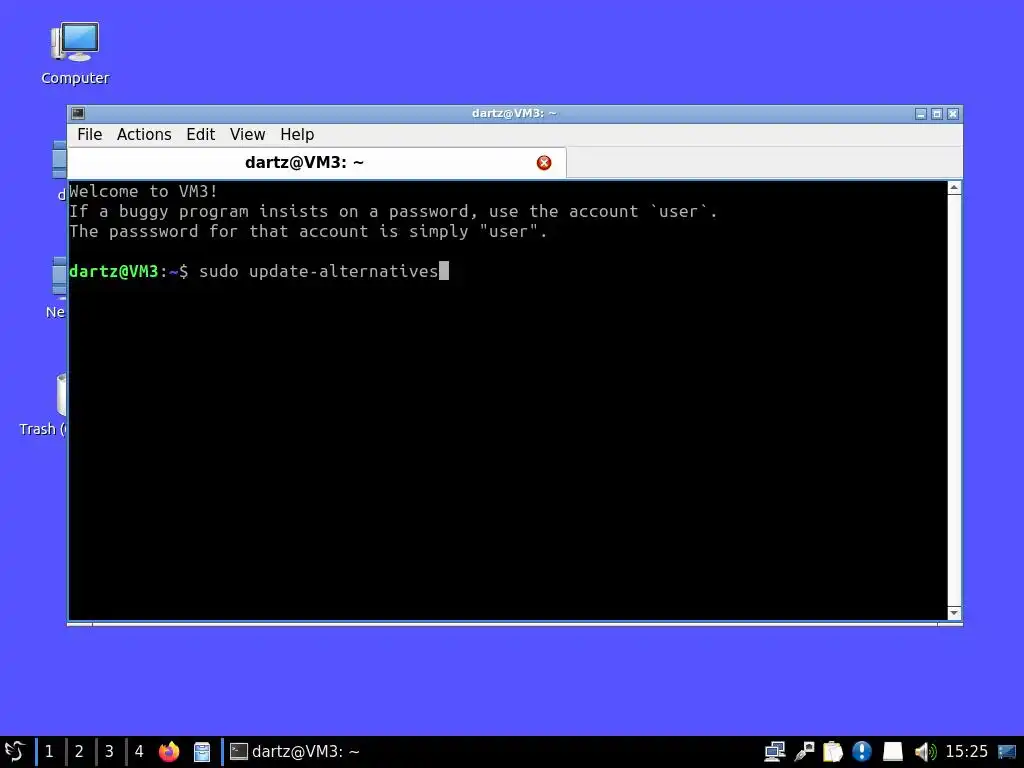The height and width of the screenshot is (768, 1024).
Task: Click the screen icon at panel end
Action: (x=1007, y=752)
